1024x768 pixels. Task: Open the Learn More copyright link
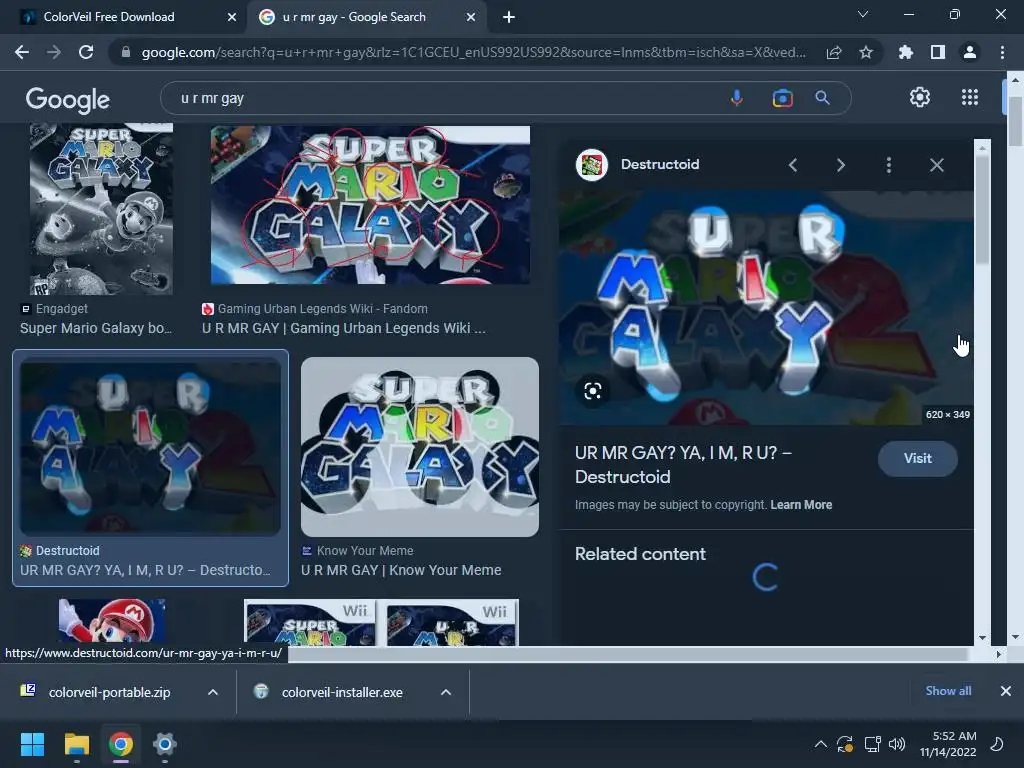[801, 505]
